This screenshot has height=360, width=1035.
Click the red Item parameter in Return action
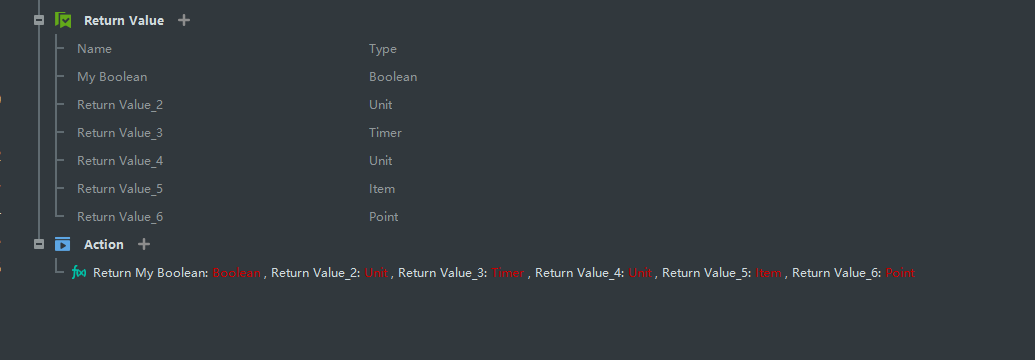[768, 273]
